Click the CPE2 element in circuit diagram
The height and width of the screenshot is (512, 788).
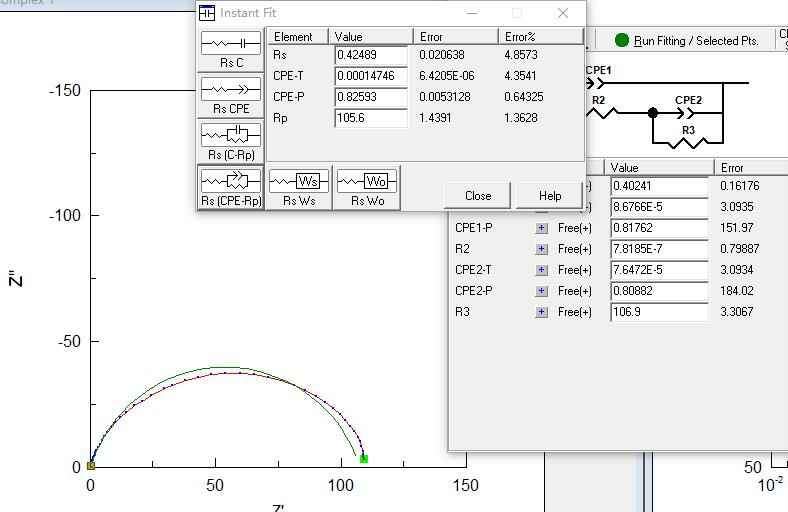(688, 112)
